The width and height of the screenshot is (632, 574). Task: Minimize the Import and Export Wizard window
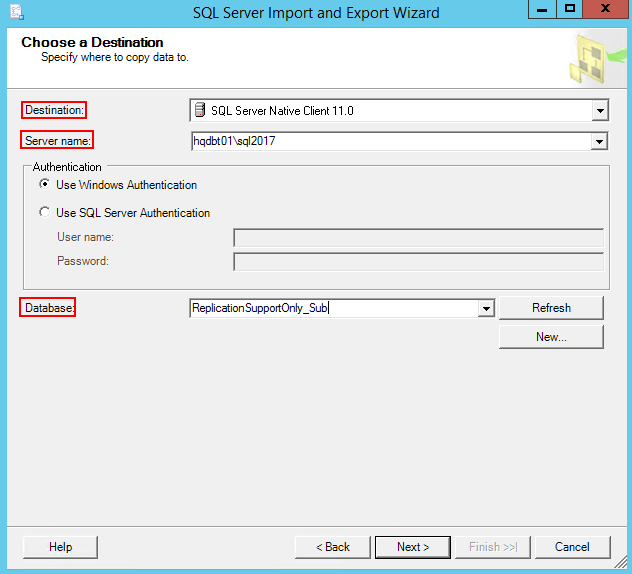coord(543,9)
